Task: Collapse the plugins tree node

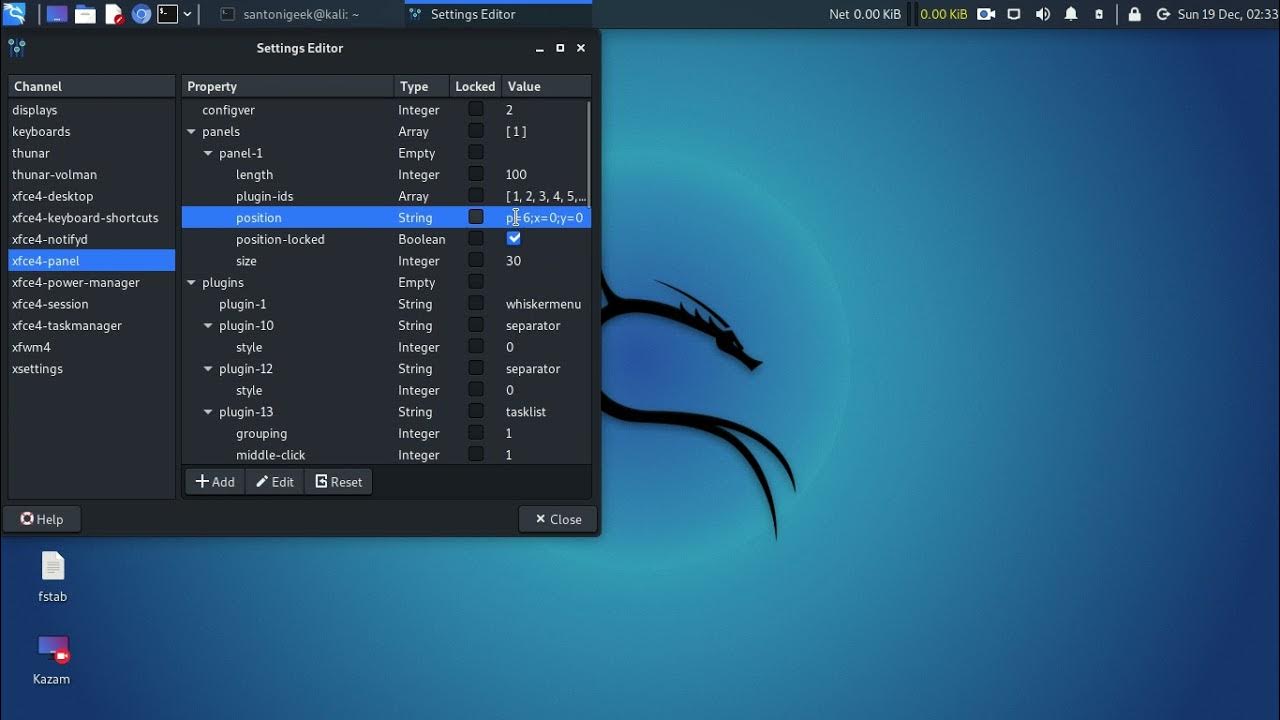Action: pyautogui.click(x=191, y=283)
